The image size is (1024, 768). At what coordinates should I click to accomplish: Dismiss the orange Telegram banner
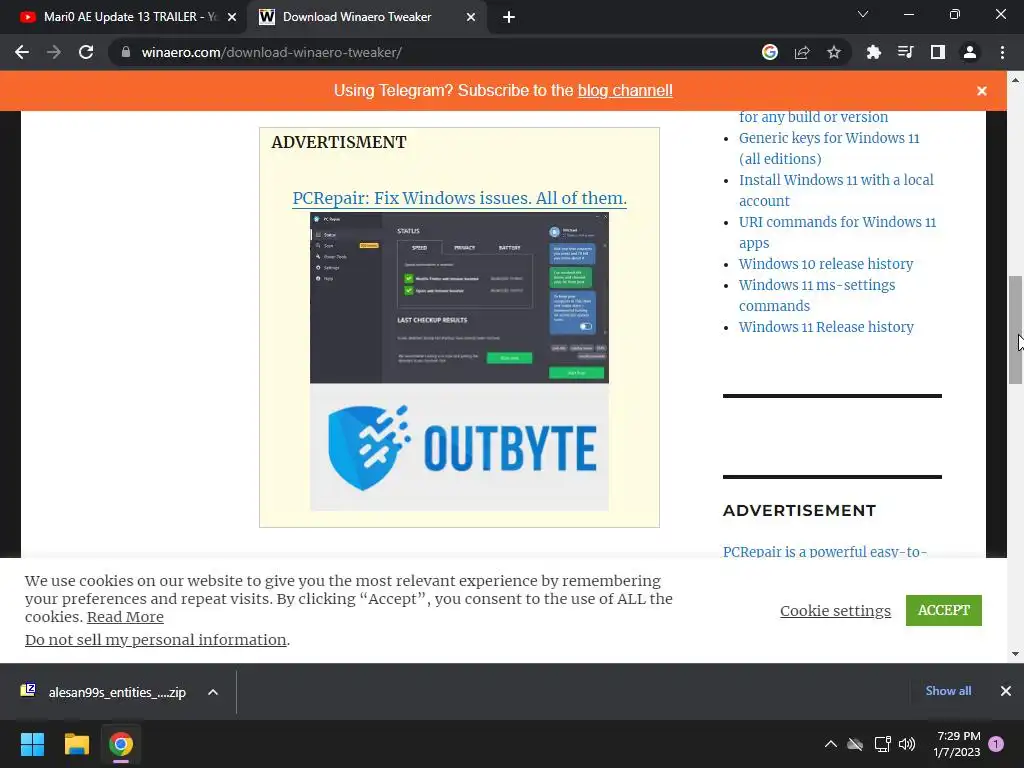pos(982,91)
